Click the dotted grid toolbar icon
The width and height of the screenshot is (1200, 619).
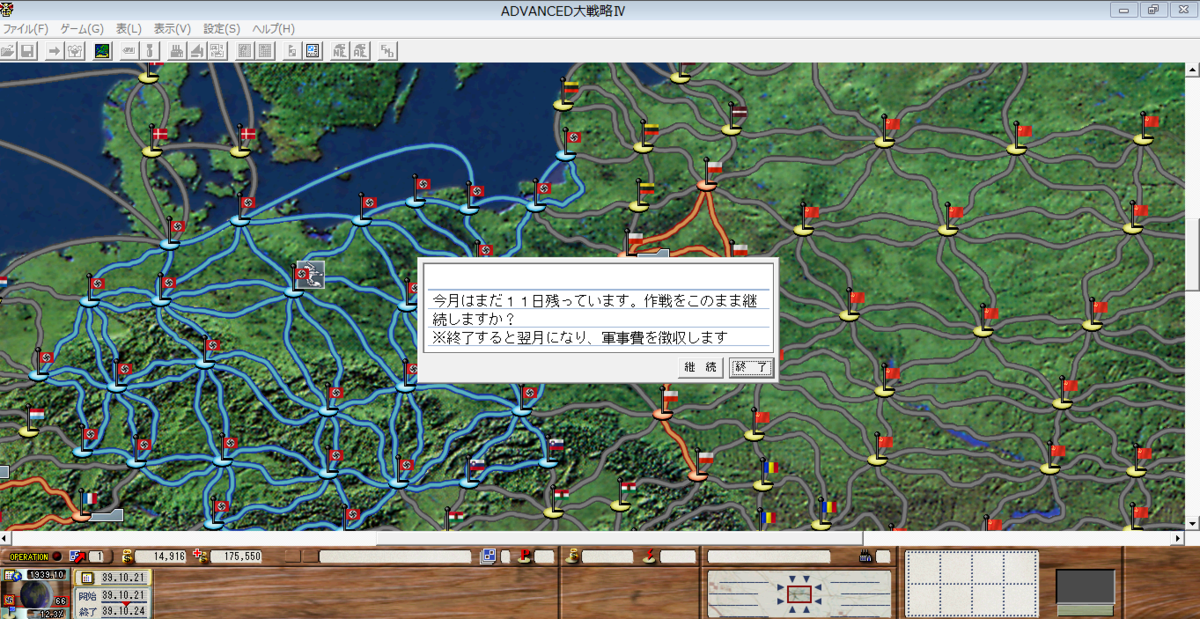pos(217,50)
